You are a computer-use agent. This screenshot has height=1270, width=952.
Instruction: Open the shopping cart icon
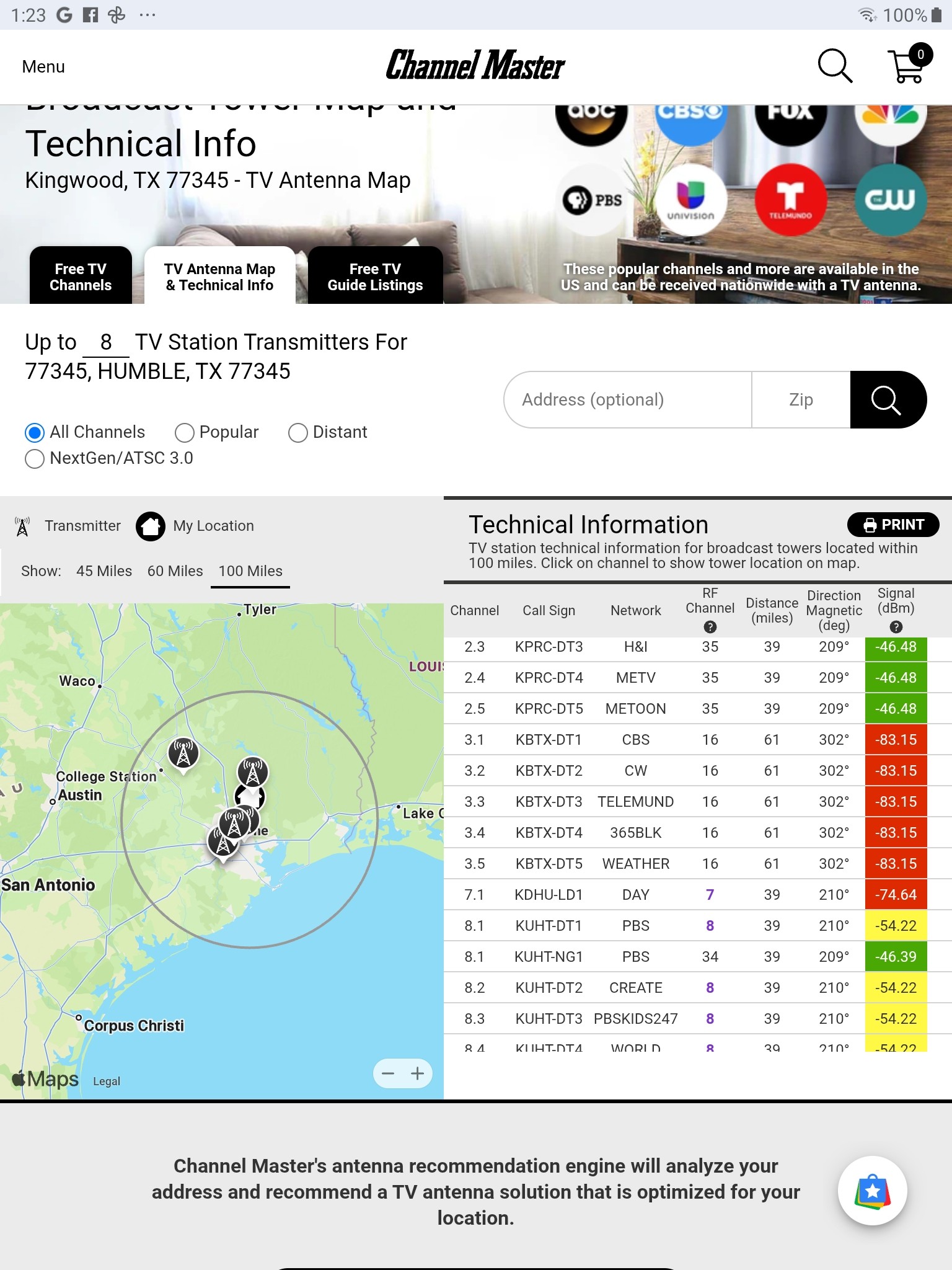pyautogui.click(x=909, y=64)
